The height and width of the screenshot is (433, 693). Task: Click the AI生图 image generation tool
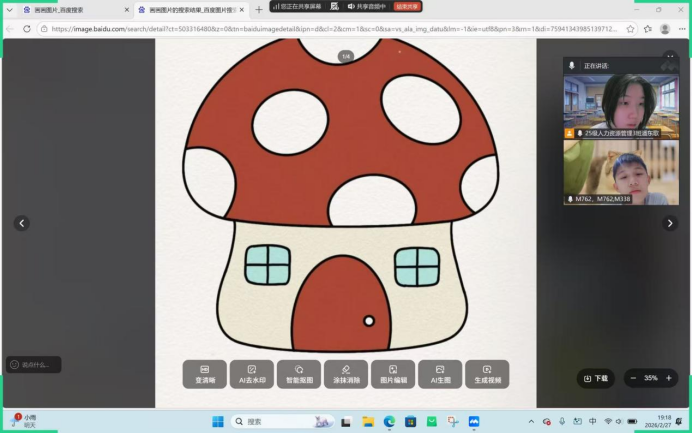440,374
